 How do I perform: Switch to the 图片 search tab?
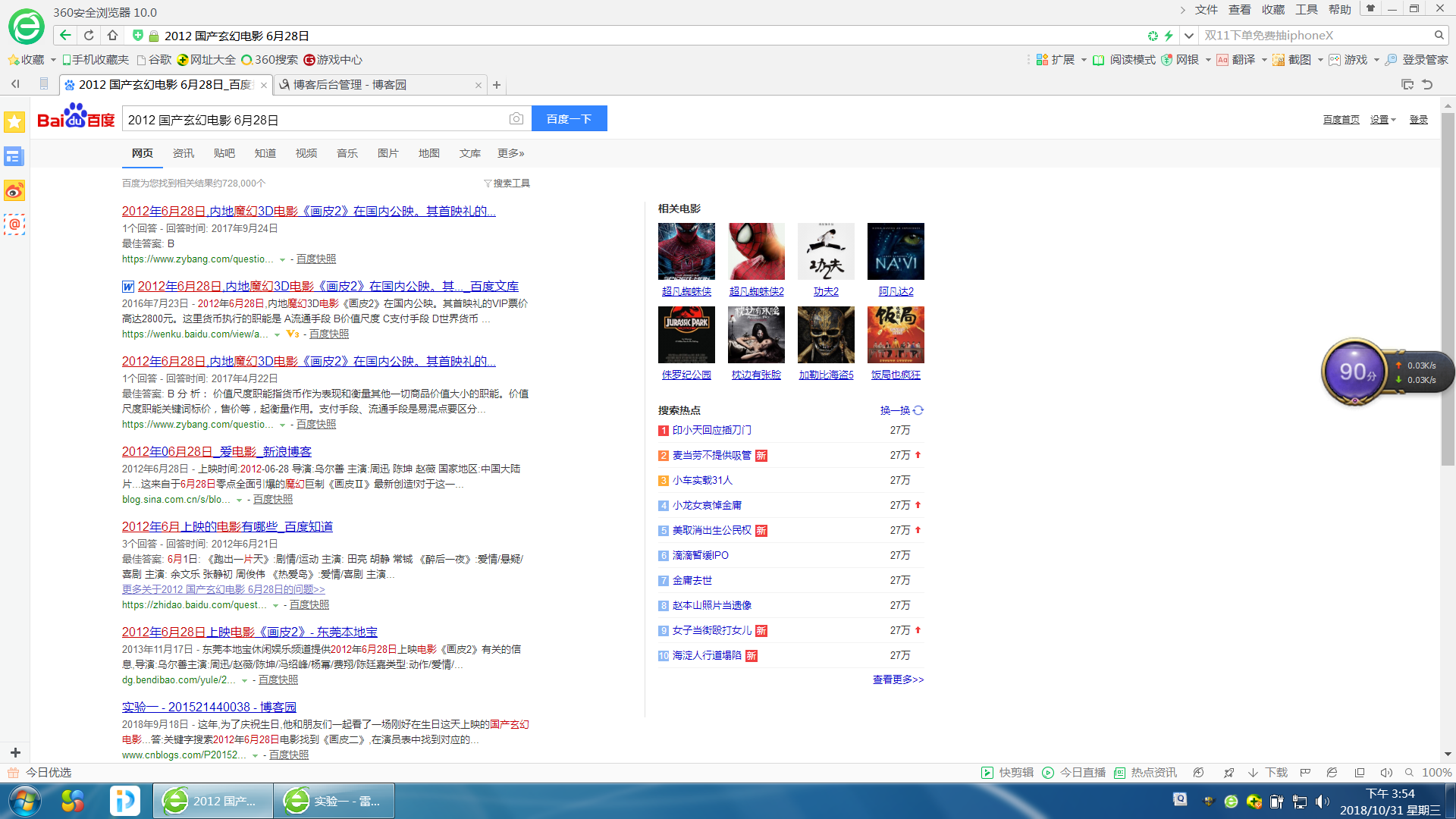coord(388,153)
